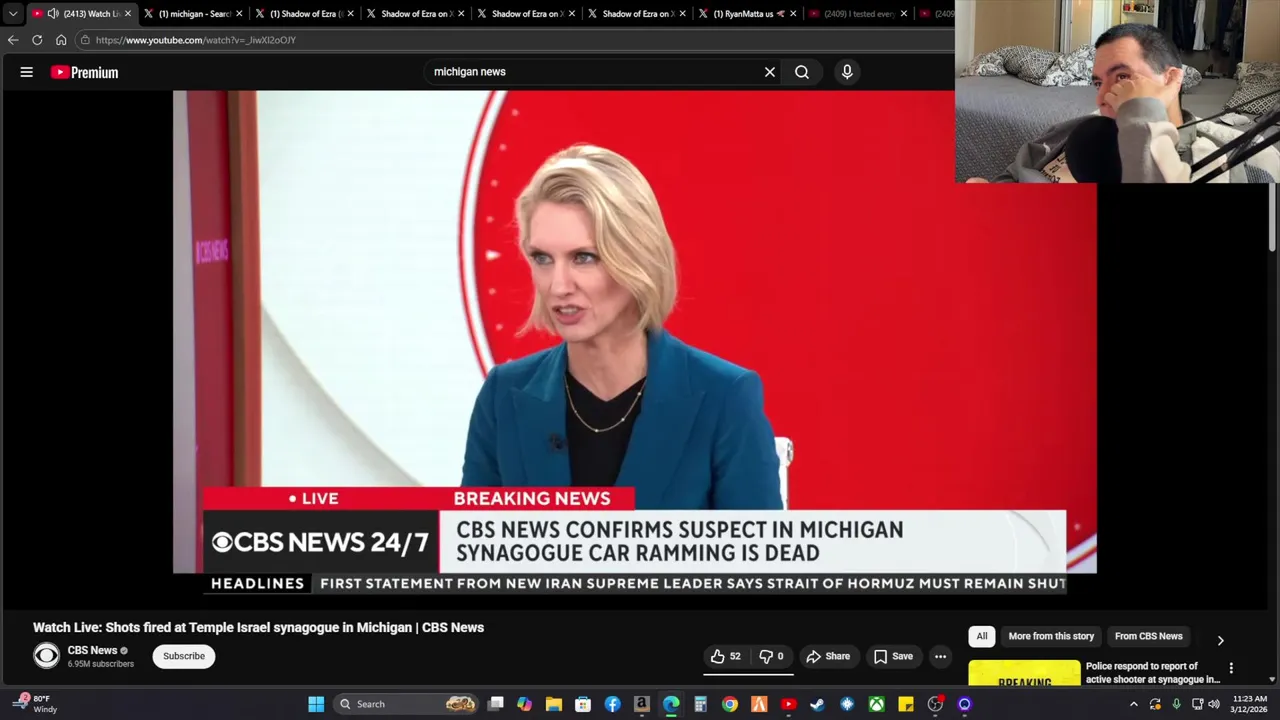The height and width of the screenshot is (720, 1280).
Task: Click the YouTube URL address bar
Action: (x=515, y=40)
